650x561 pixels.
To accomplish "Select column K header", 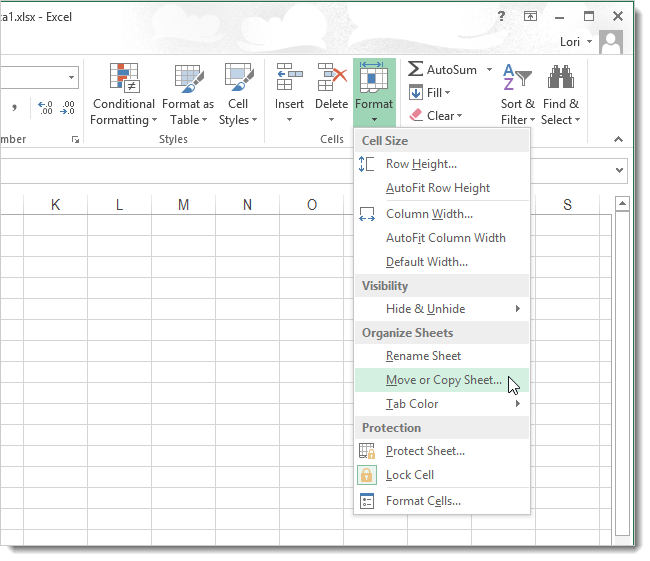I will (55, 205).
